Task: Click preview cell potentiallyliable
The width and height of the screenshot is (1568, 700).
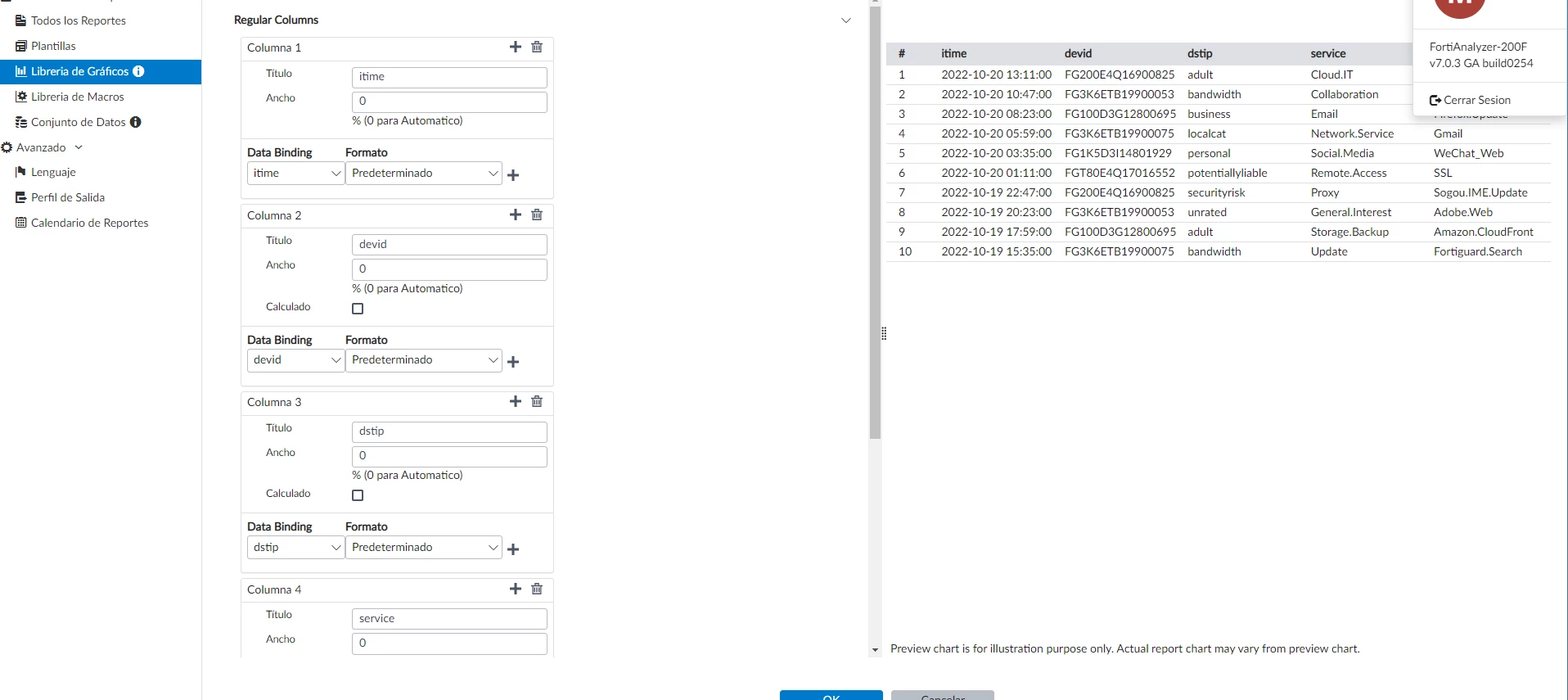Action: [1227, 173]
